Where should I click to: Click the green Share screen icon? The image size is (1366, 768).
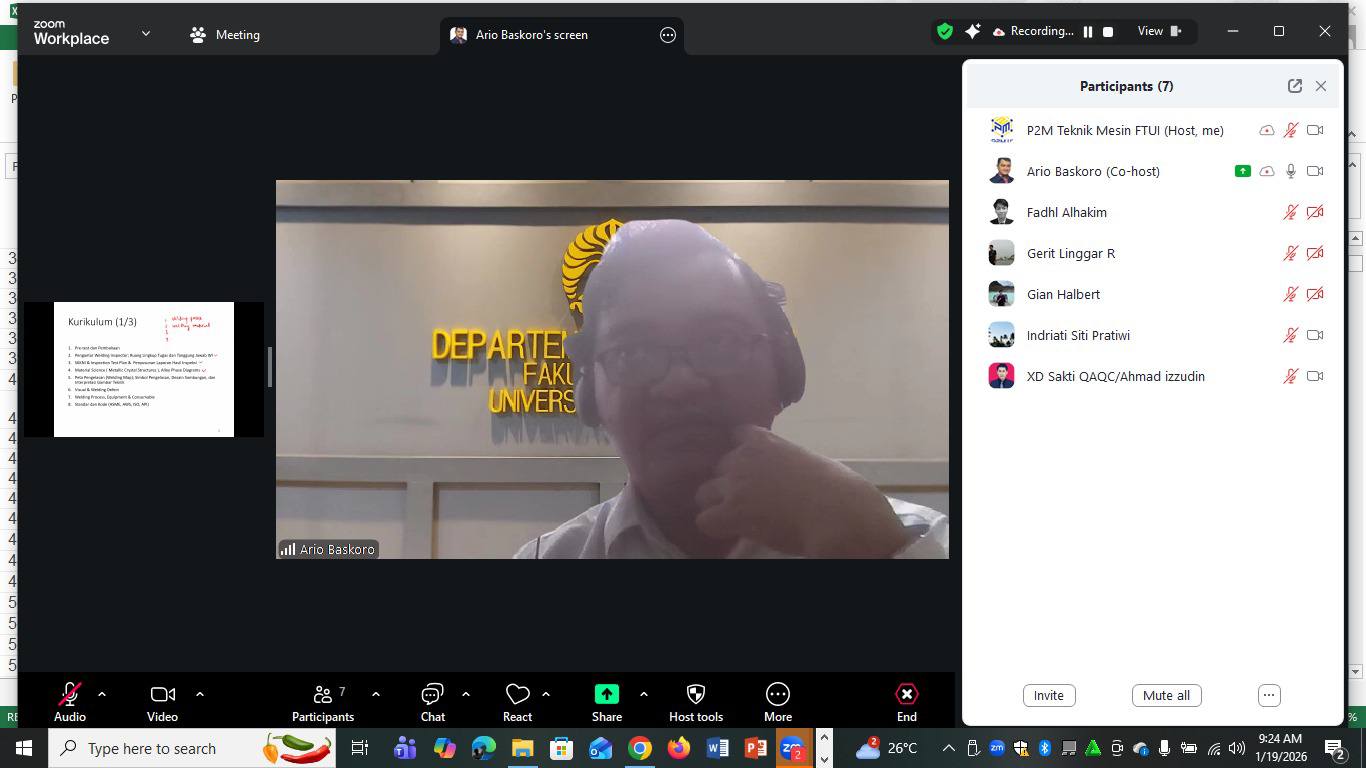coord(606,694)
